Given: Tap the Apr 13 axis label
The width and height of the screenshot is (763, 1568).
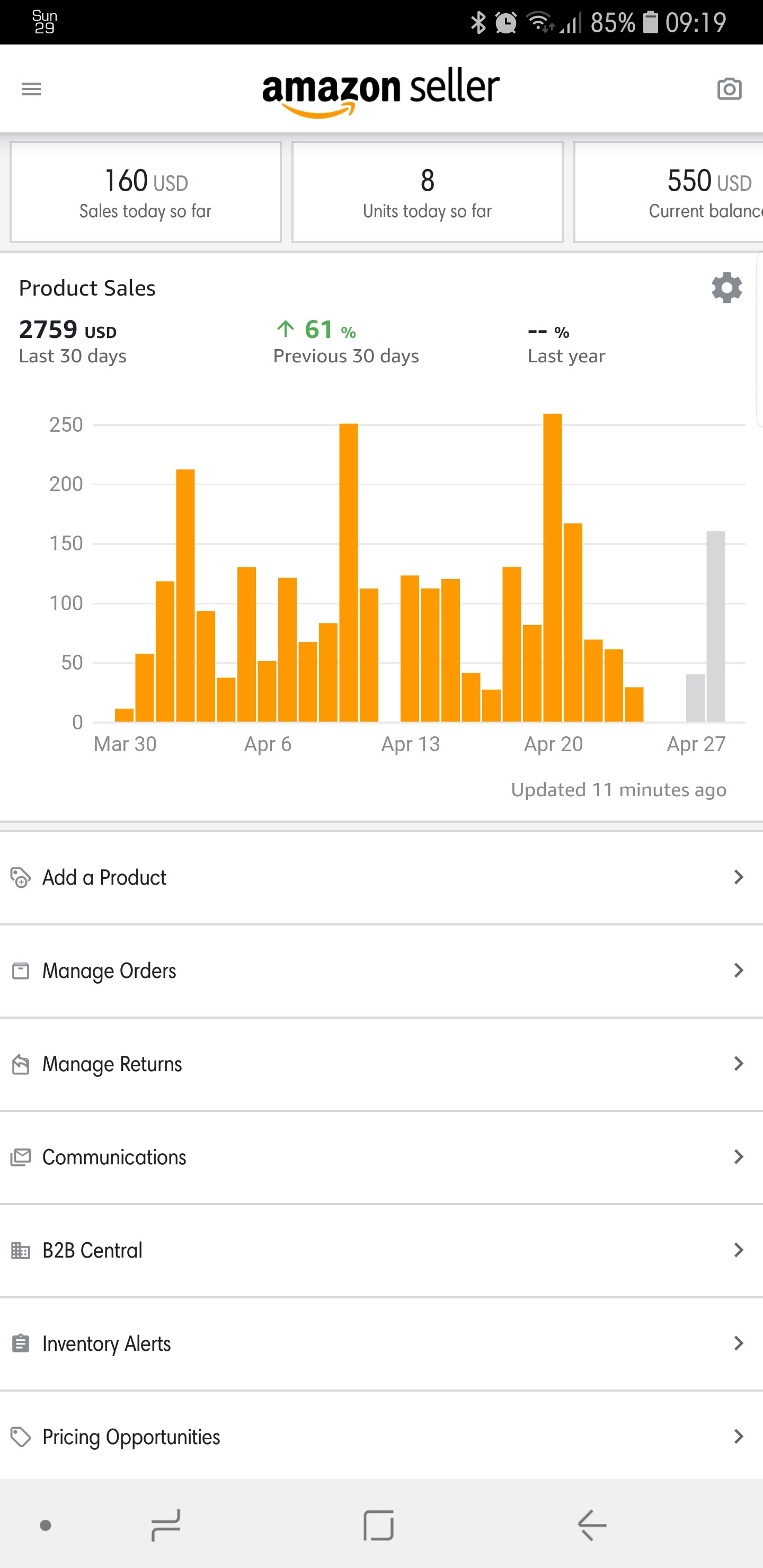Looking at the screenshot, I should tap(411, 744).
